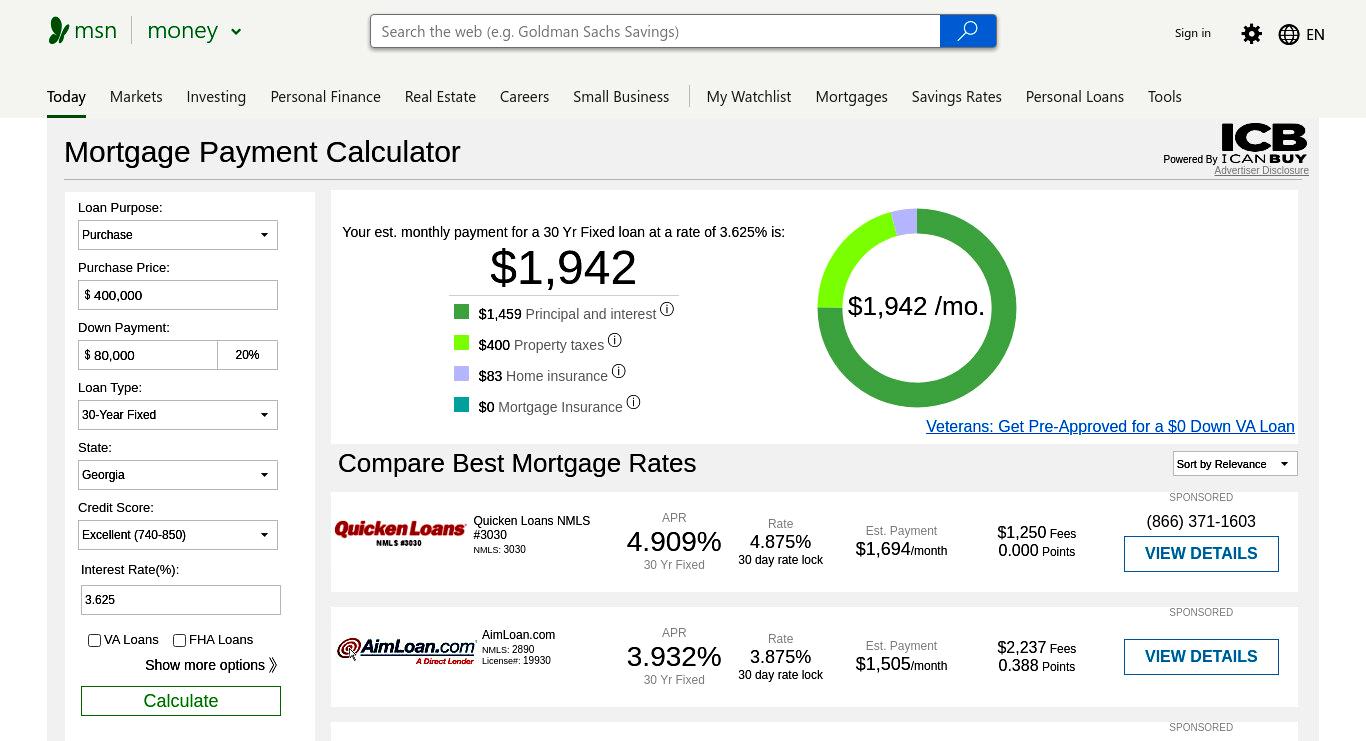The height and width of the screenshot is (741, 1366).
Task: Click the 3.932% APR value
Action: (674, 657)
